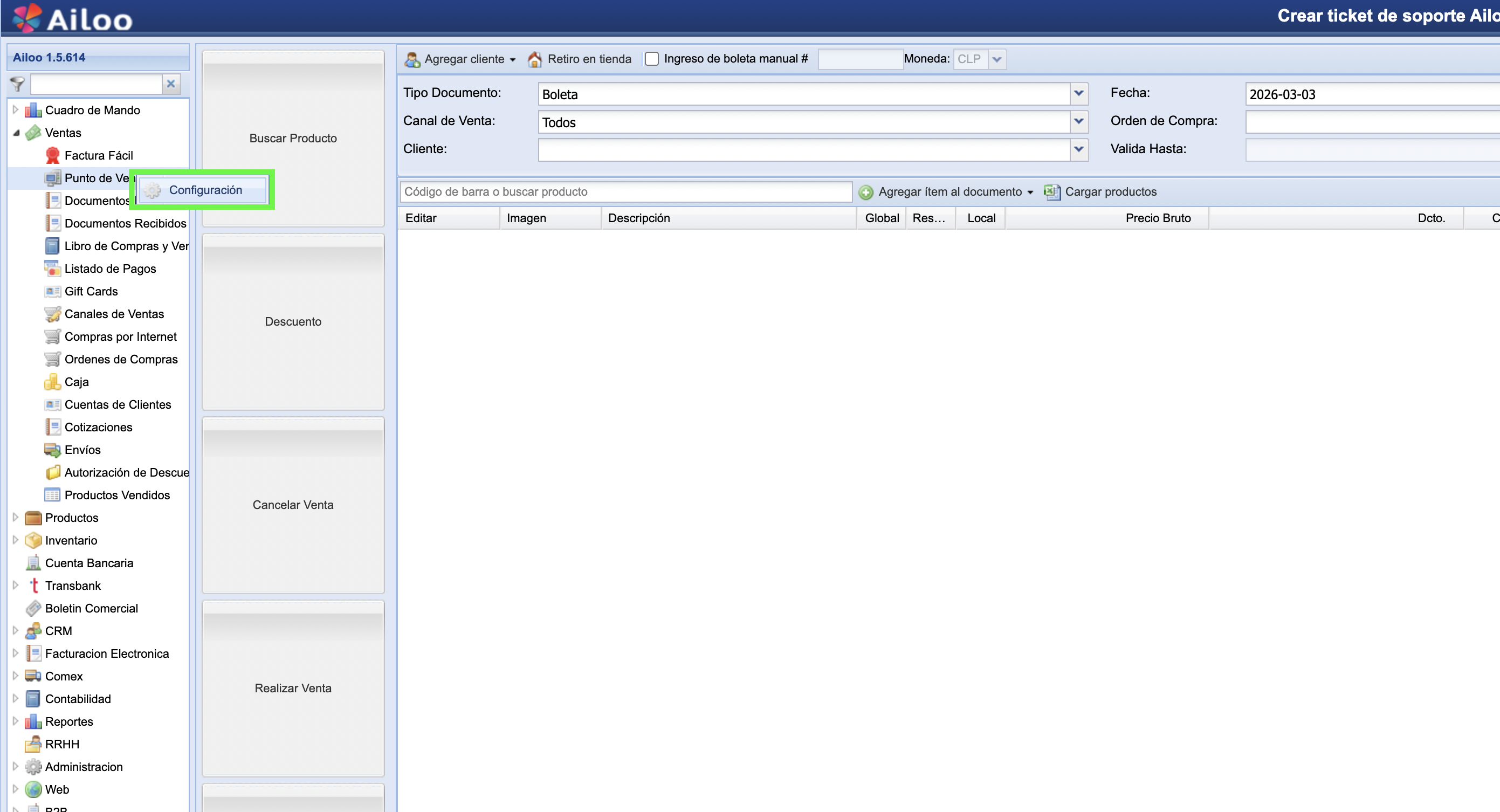The width and height of the screenshot is (1500, 812).
Task: Click the Cargar productos Excel icon
Action: coord(1051,191)
